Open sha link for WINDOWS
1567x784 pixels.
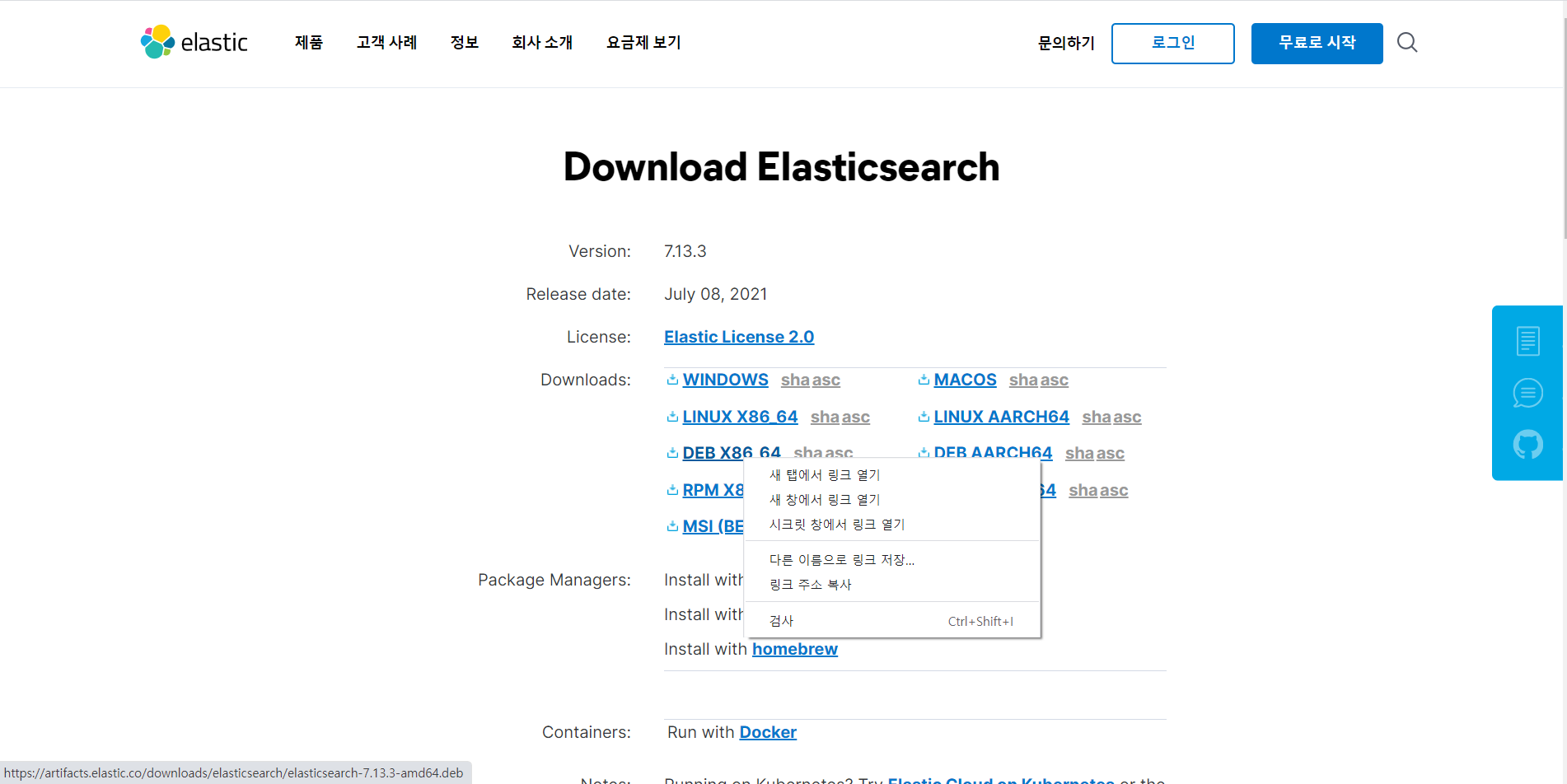coord(795,380)
